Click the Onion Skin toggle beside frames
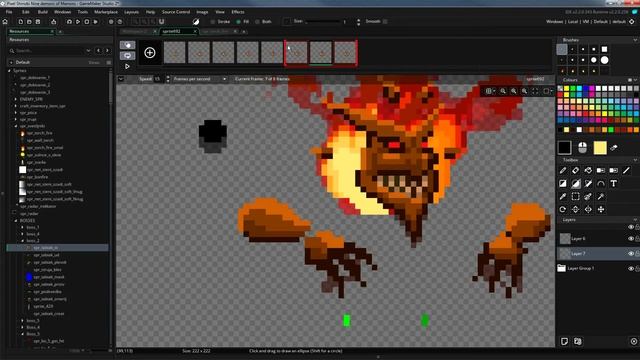The image size is (640, 360). (128, 45)
